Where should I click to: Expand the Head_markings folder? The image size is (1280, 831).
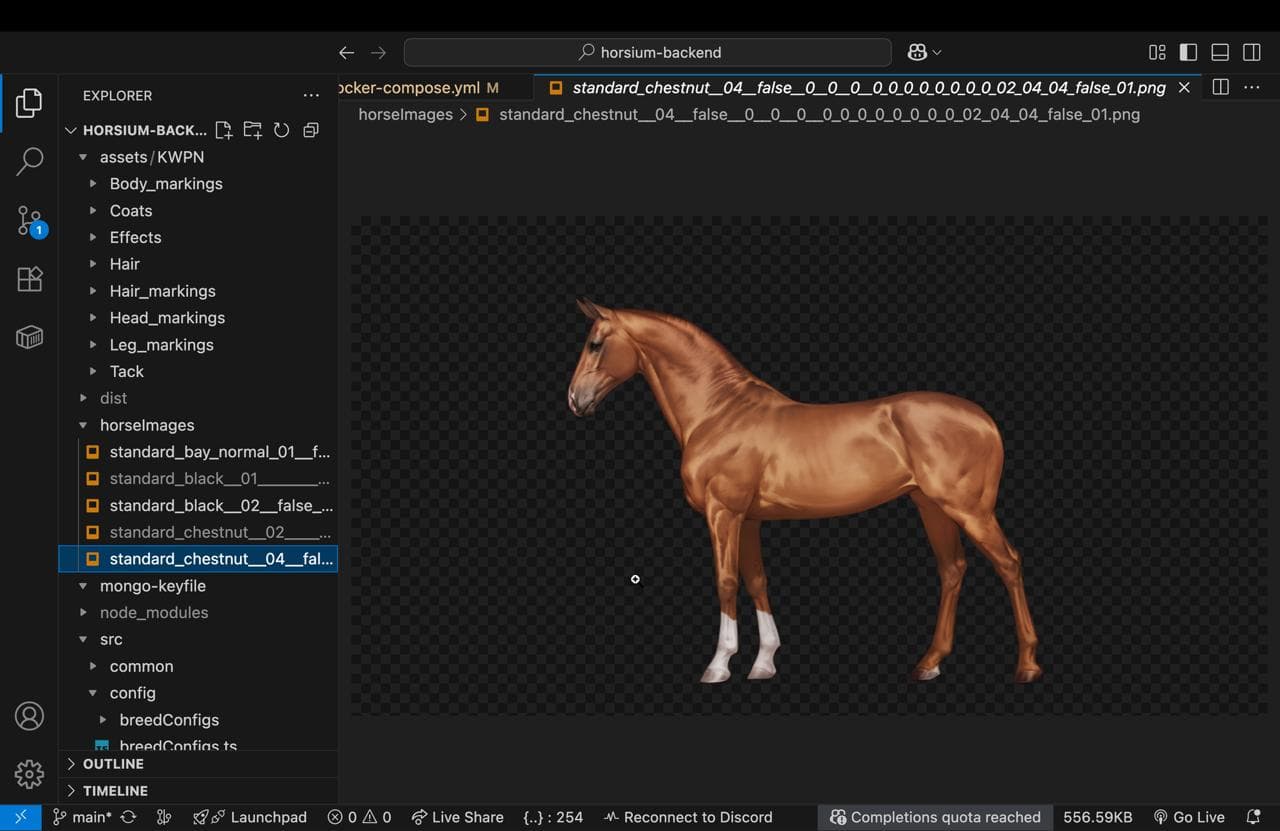167,318
